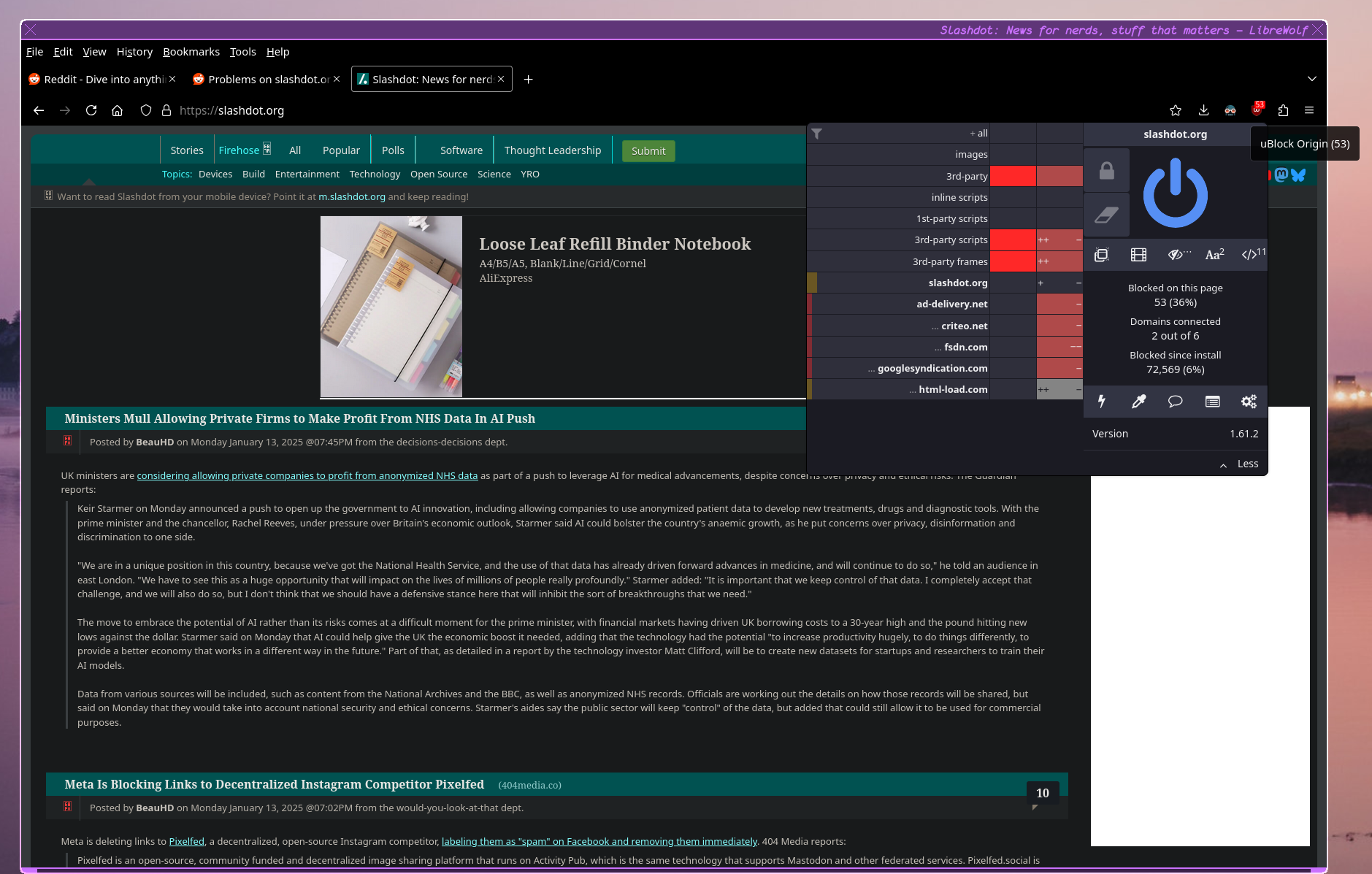This screenshot has width=1372, height=874.
Task: Click the goggles extension toolbar icon
Action: click(x=1230, y=110)
